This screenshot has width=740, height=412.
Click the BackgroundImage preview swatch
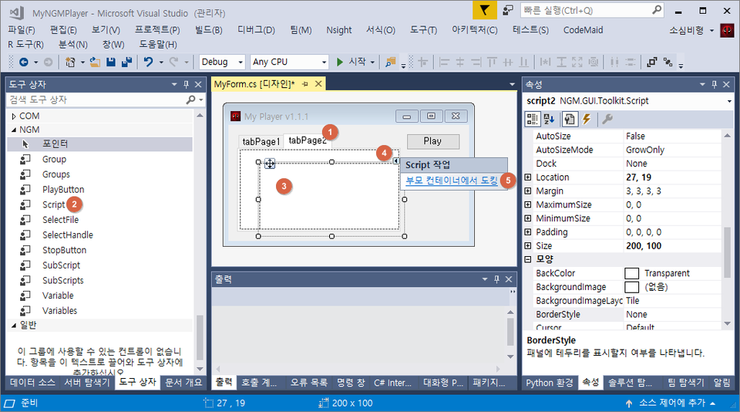(x=631, y=287)
